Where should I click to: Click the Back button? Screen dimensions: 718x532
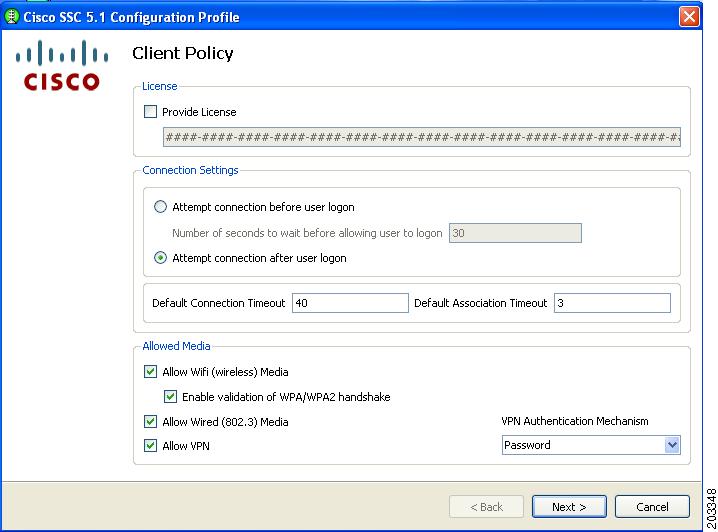click(x=486, y=507)
